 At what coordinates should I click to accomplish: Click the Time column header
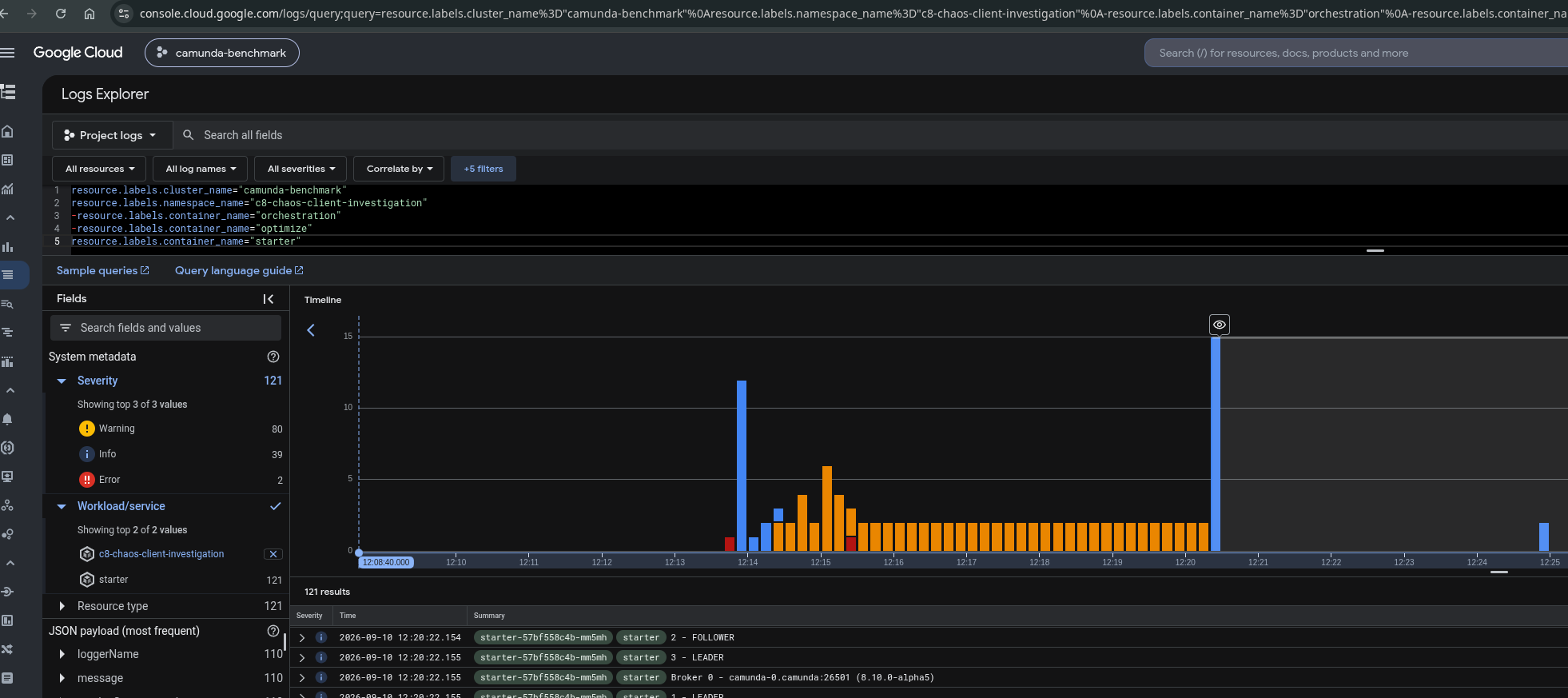click(x=348, y=616)
